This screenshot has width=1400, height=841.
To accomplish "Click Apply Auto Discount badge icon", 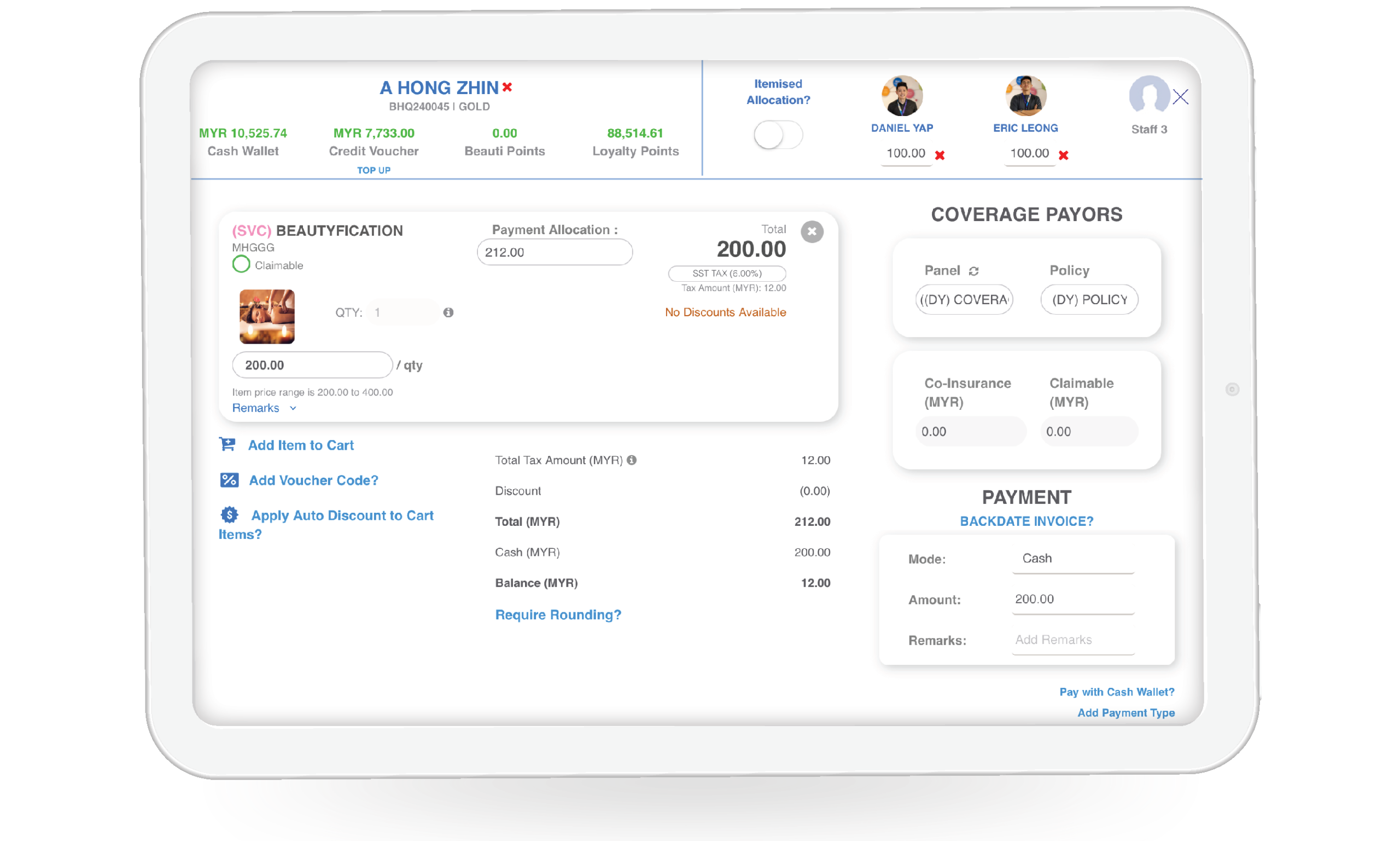I will click(229, 514).
